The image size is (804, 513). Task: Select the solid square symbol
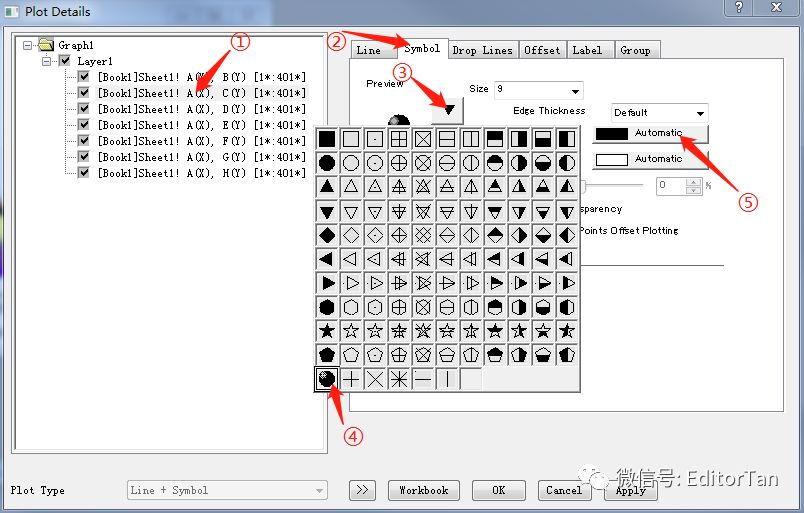click(327, 139)
